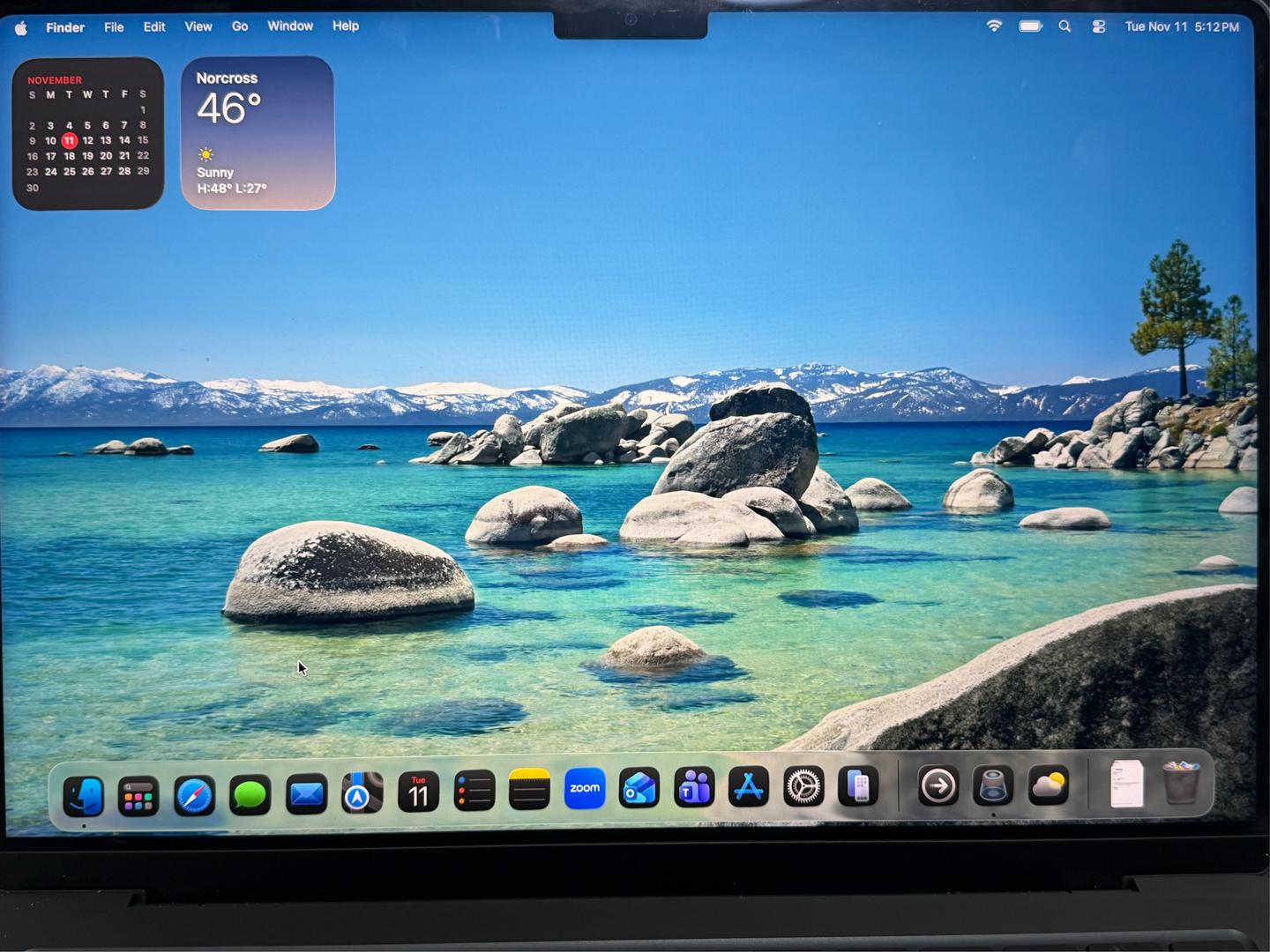Launch Microsoft Outlook
This screenshot has width=1270, height=952.
click(x=639, y=788)
